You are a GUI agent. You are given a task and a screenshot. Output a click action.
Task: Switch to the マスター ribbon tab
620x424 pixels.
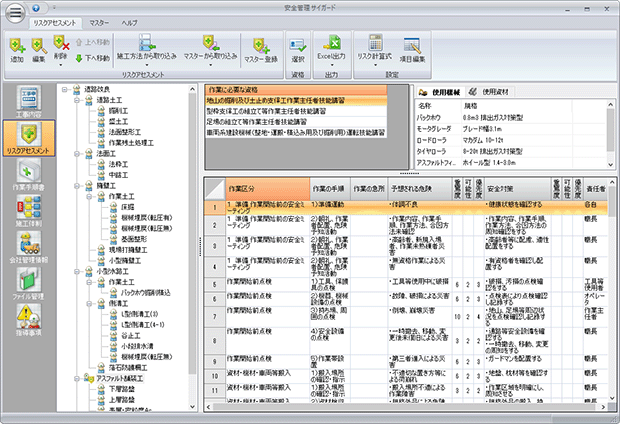(99, 21)
